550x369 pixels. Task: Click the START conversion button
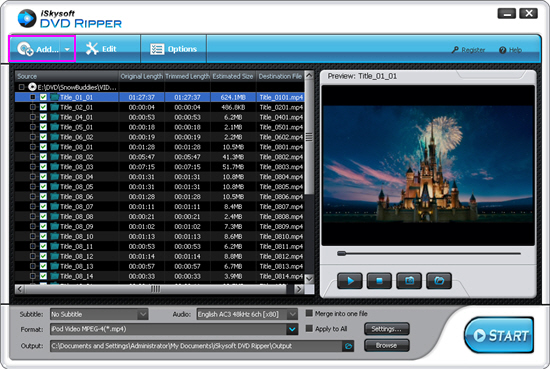(x=499, y=335)
